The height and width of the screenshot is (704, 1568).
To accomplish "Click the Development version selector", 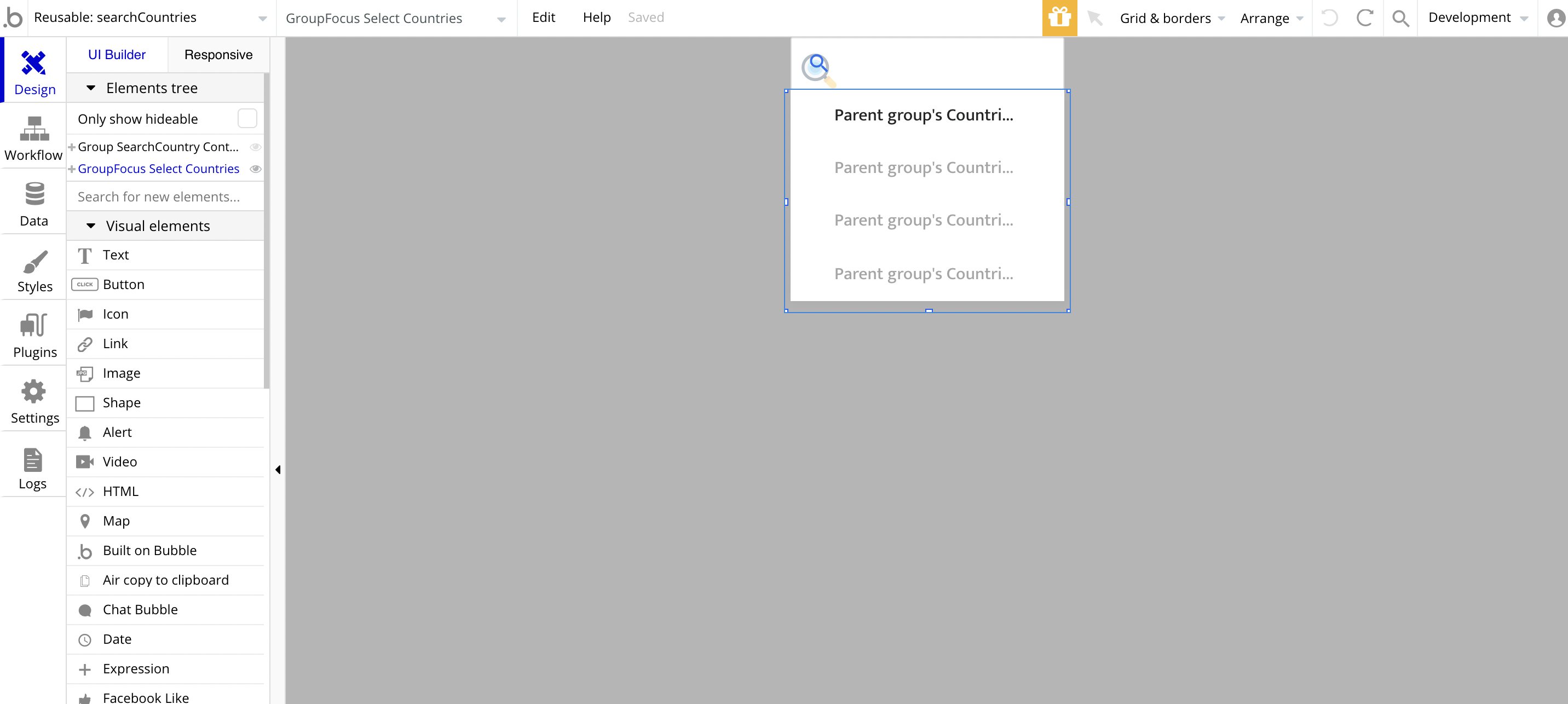I will coord(1477,18).
